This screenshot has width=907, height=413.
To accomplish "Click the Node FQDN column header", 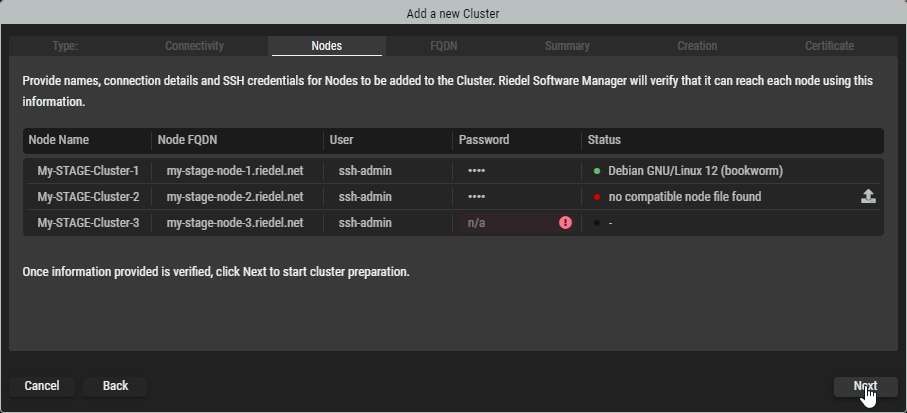I will pos(189,140).
